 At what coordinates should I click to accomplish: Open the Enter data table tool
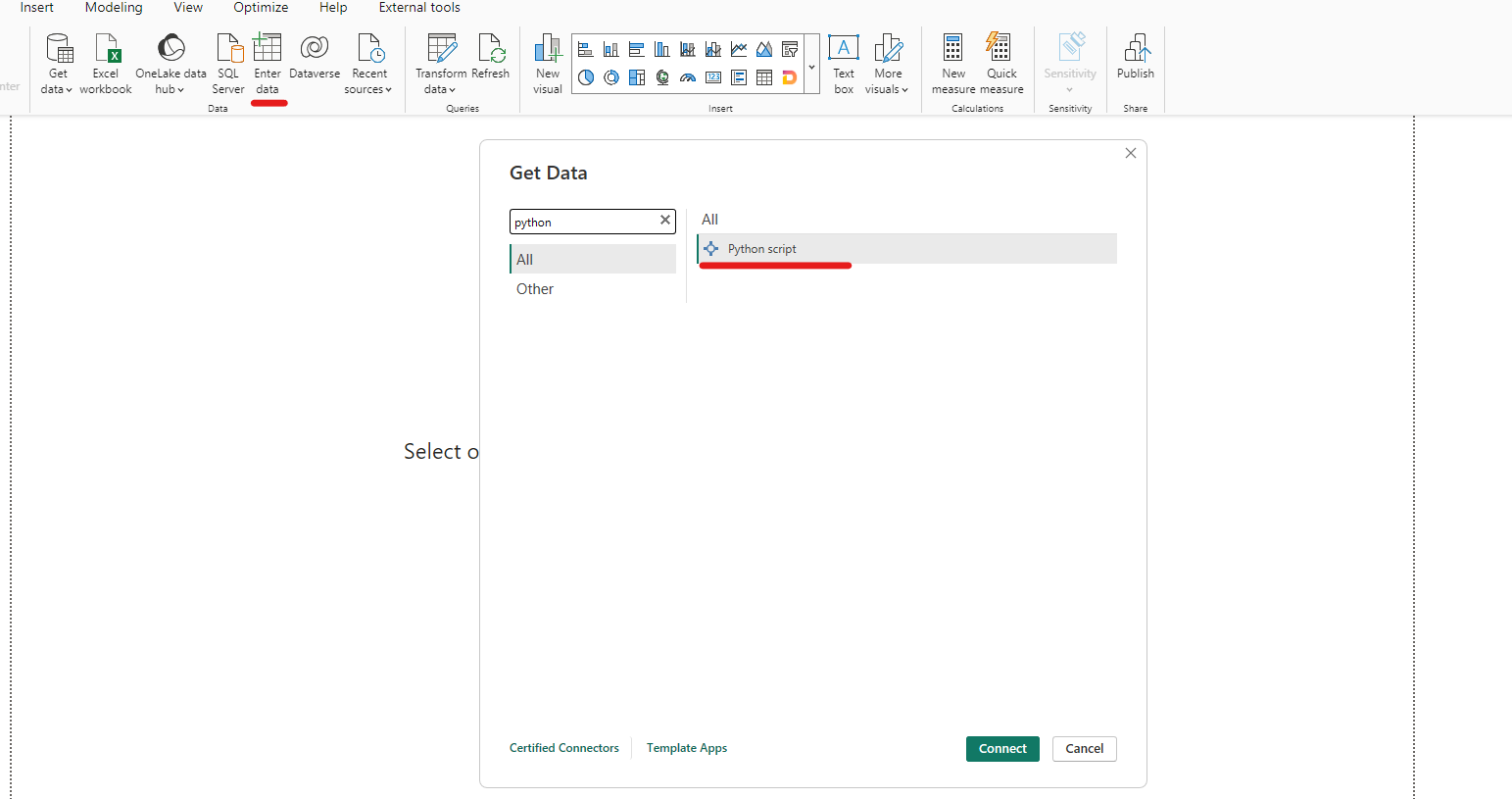pos(268,65)
